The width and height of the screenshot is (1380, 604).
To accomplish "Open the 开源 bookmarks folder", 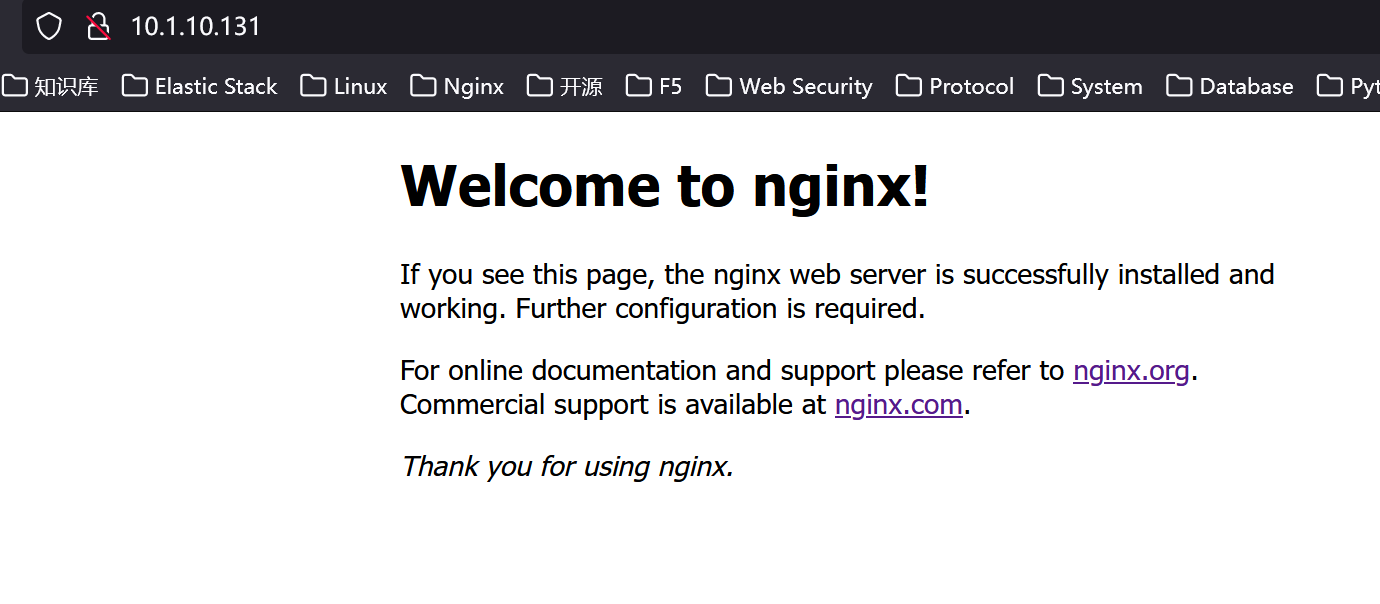I will (x=565, y=86).
